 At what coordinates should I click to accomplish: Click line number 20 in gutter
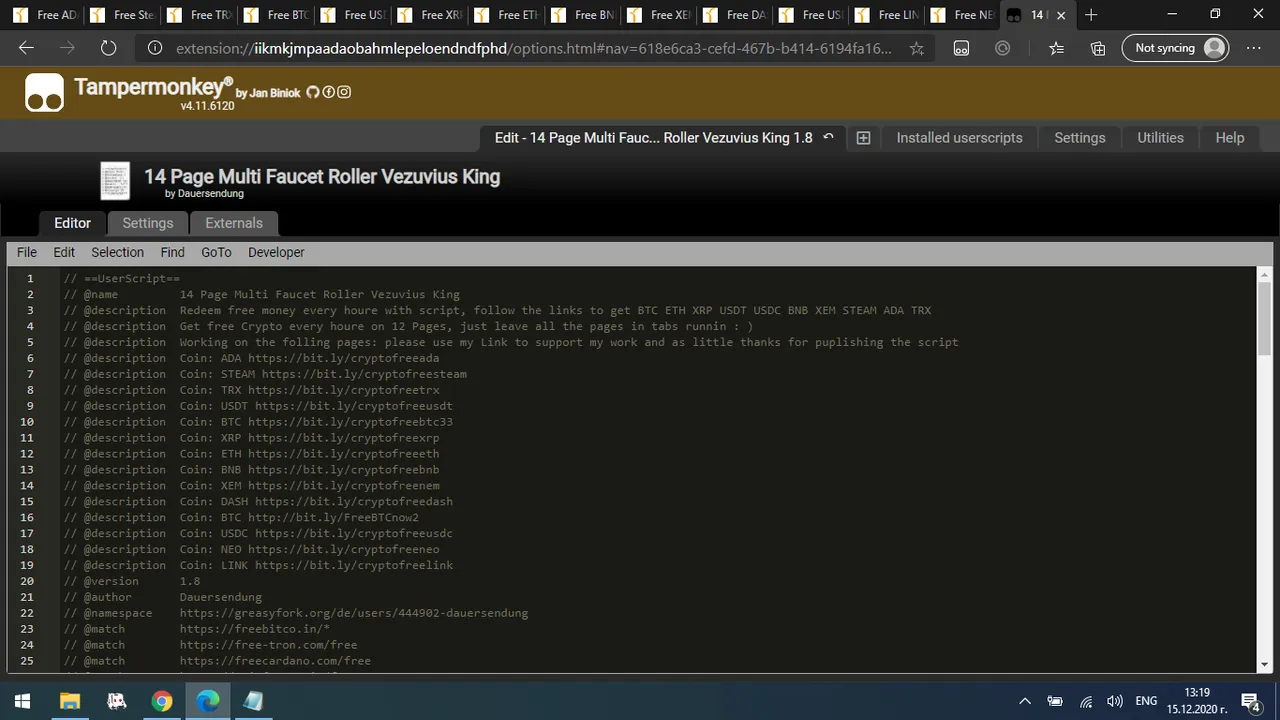pyautogui.click(x=27, y=581)
